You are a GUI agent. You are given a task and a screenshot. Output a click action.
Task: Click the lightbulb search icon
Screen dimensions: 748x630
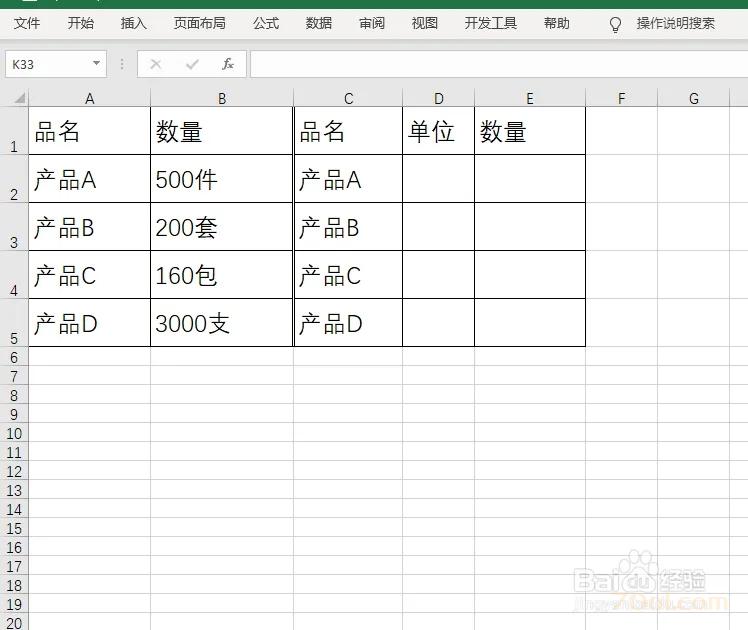click(615, 24)
